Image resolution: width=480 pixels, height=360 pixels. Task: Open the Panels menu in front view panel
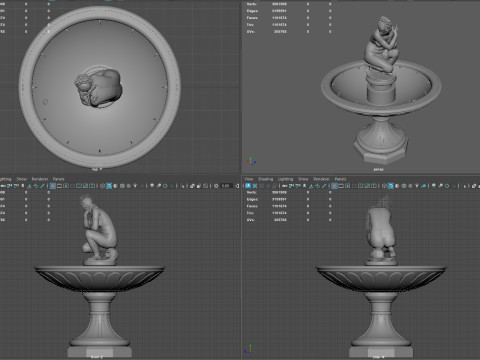58,179
